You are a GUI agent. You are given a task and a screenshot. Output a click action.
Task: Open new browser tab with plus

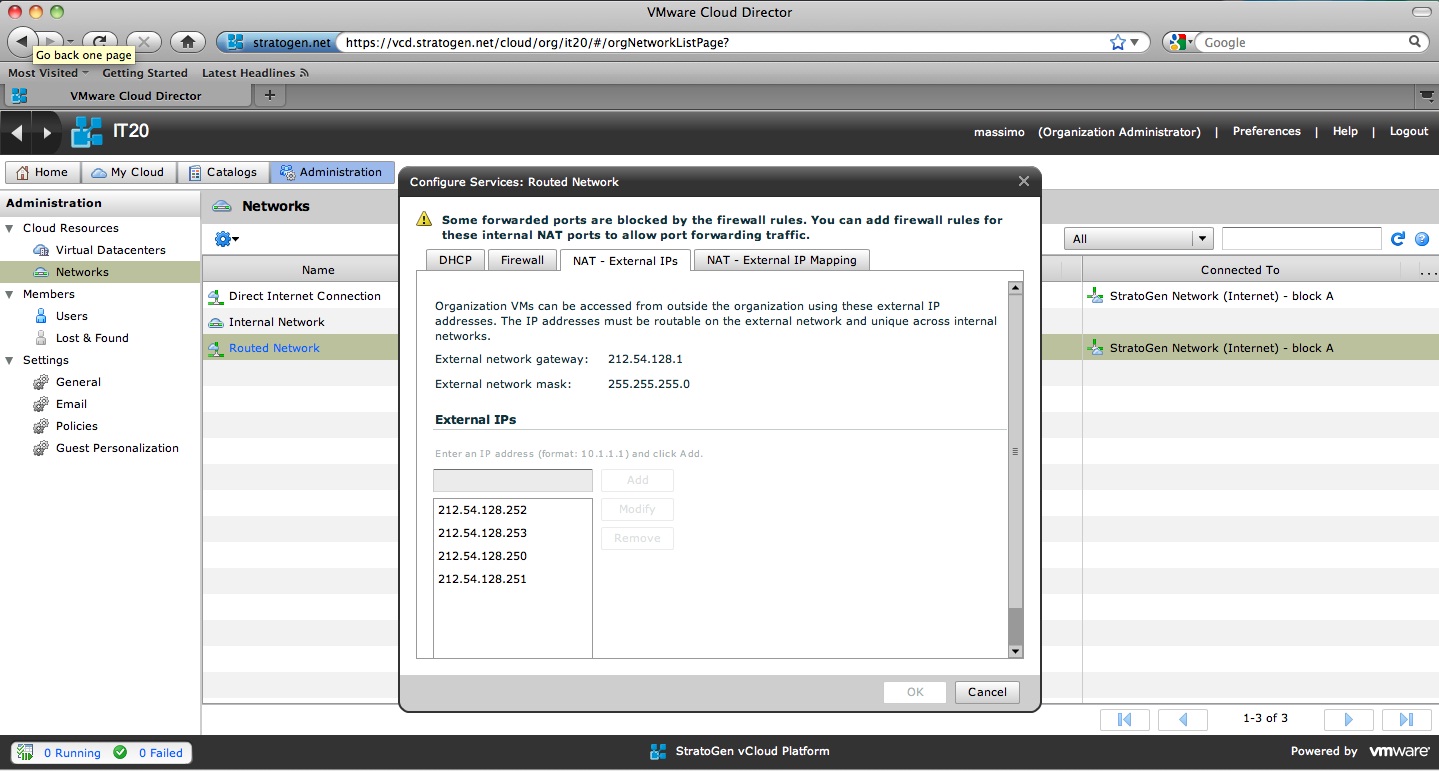[x=269, y=95]
